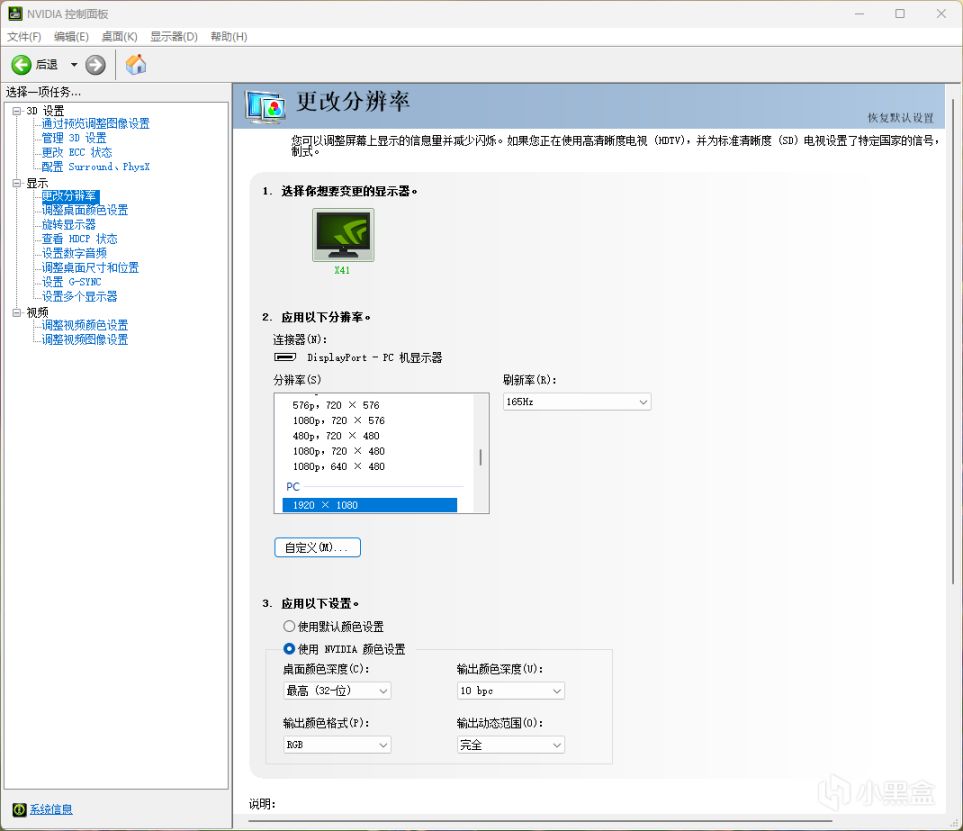Collapse the 3D 设置 tree node
The height and width of the screenshot is (831, 963).
click(17, 111)
